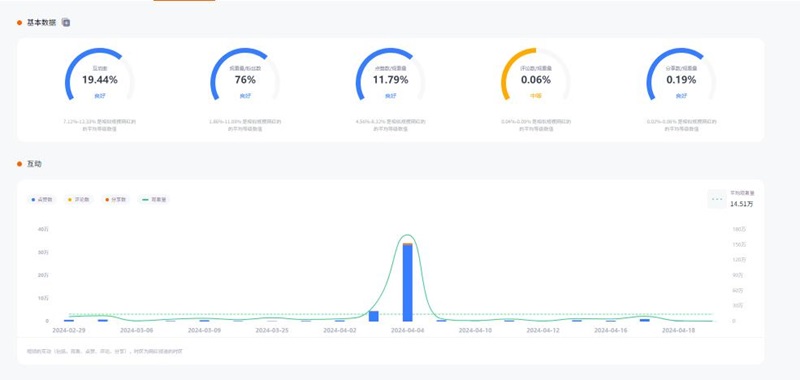Click the 互动 section heading
The height and width of the screenshot is (380, 800).
pyautogui.click(x=34, y=164)
